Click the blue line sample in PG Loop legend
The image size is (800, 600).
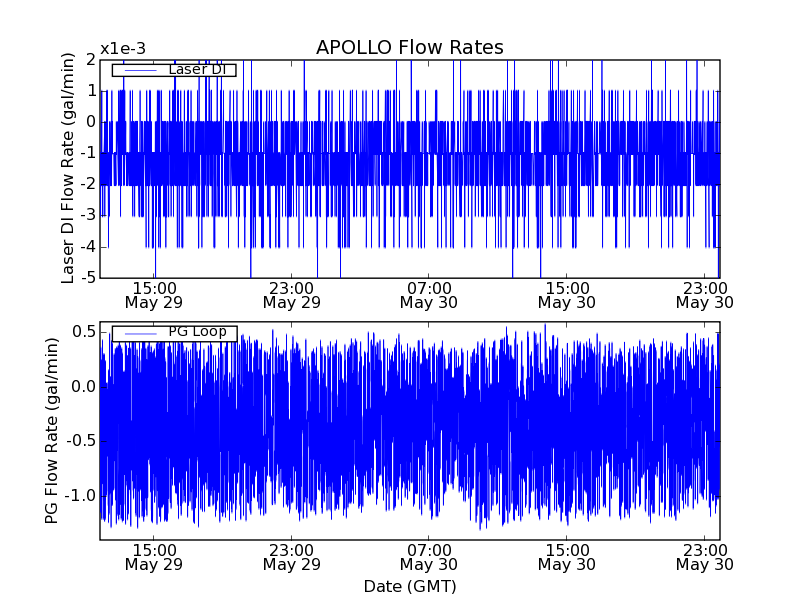pos(139,333)
